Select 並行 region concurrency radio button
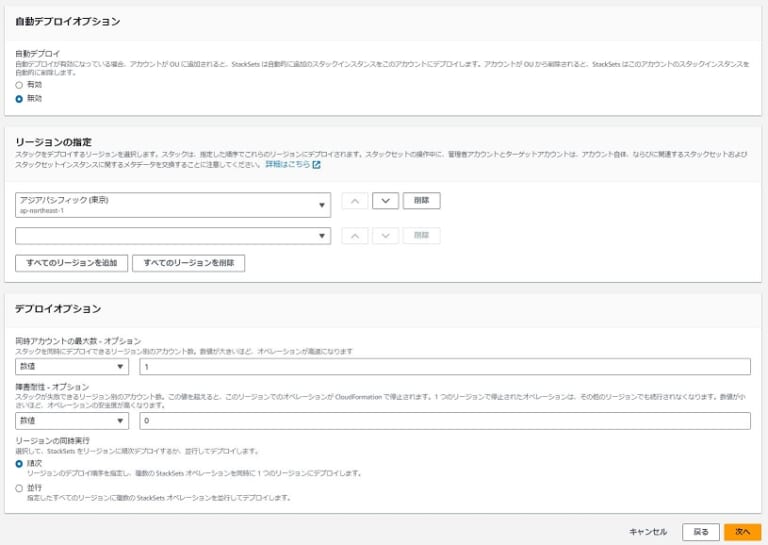The height and width of the screenshot is (545, 768). pyautogui.click(x=19, y=488)
